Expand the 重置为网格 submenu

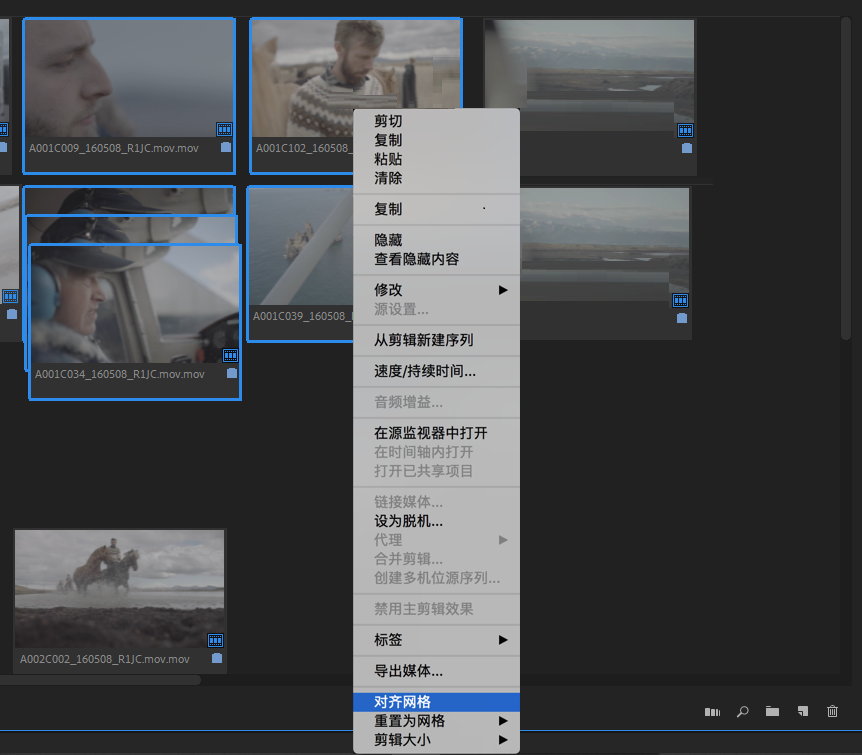pos(436,720)
